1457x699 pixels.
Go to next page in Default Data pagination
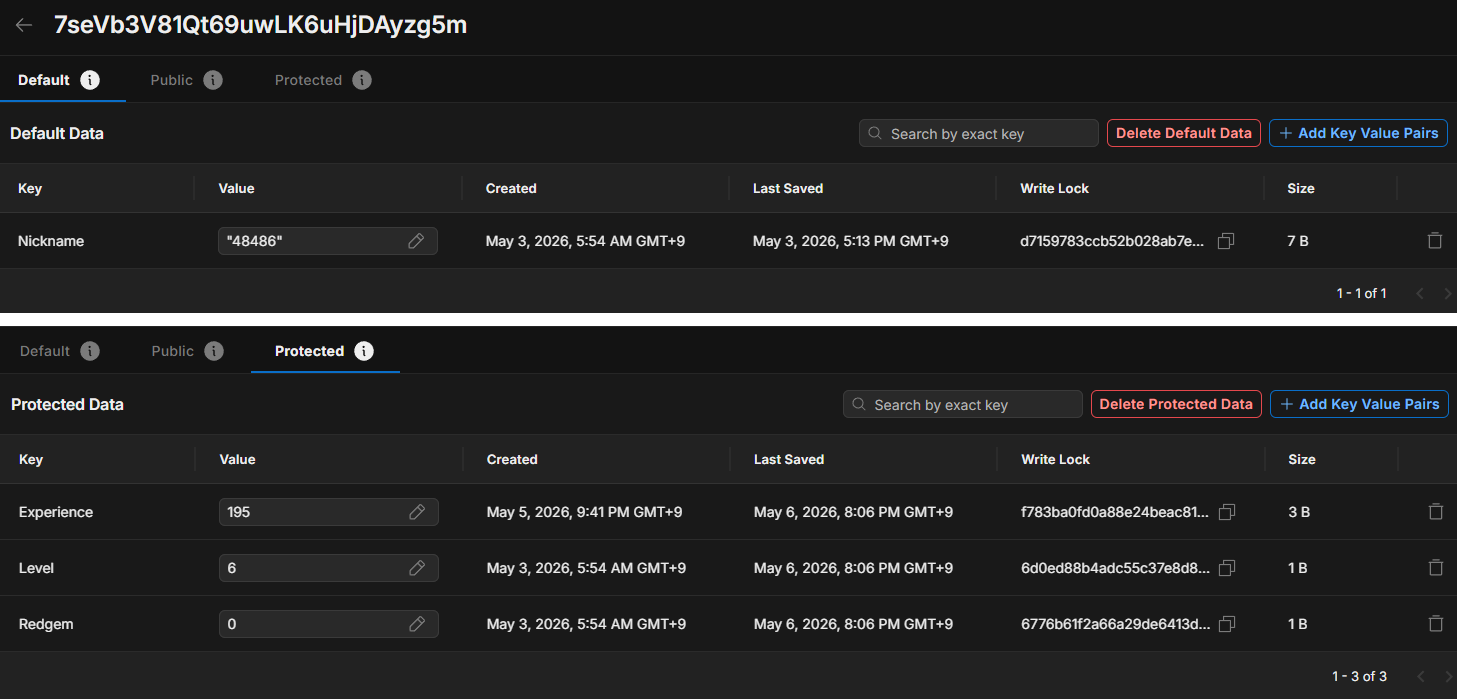[1447, 293]
